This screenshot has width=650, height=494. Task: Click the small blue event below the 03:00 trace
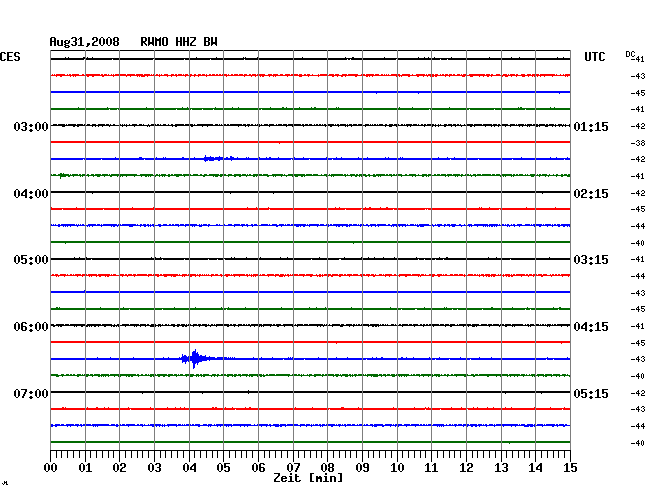(x=218, y=158)
